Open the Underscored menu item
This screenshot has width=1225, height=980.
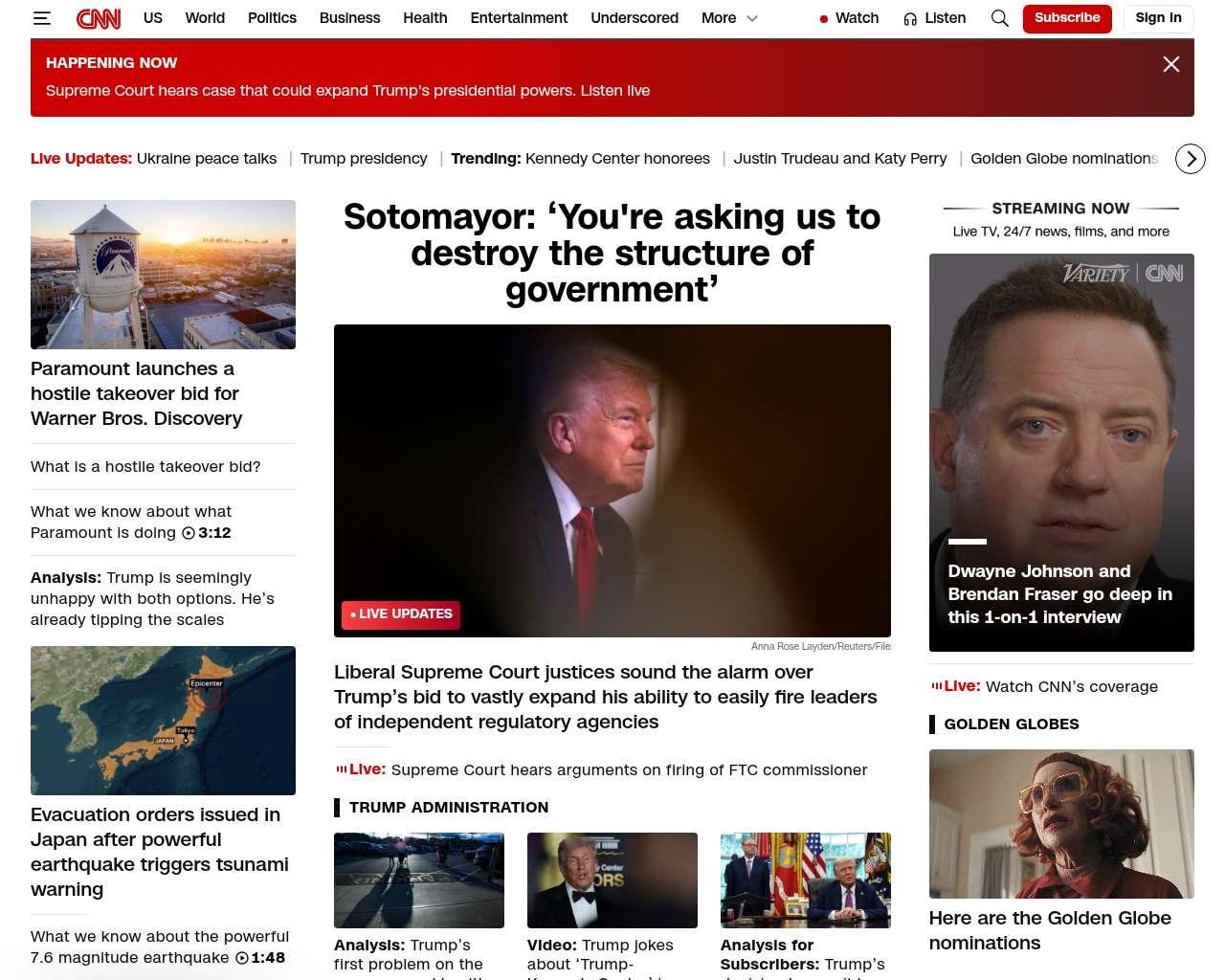click(x=635, y=18)
